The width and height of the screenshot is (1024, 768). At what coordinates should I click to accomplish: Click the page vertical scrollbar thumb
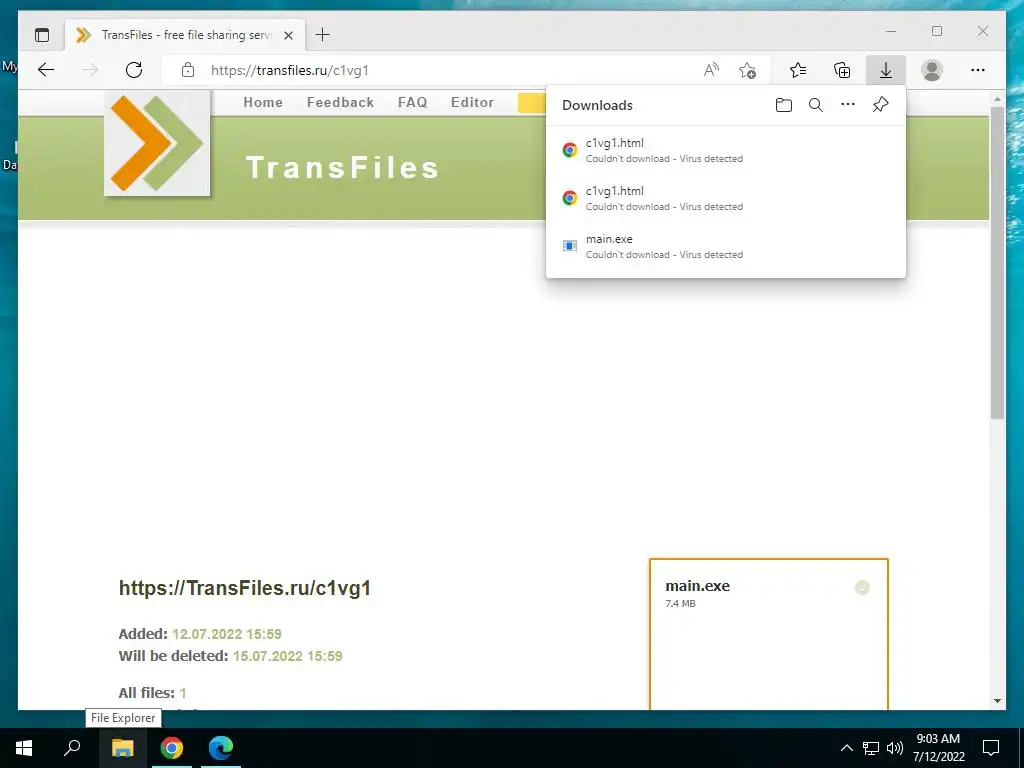pos(997,263)
